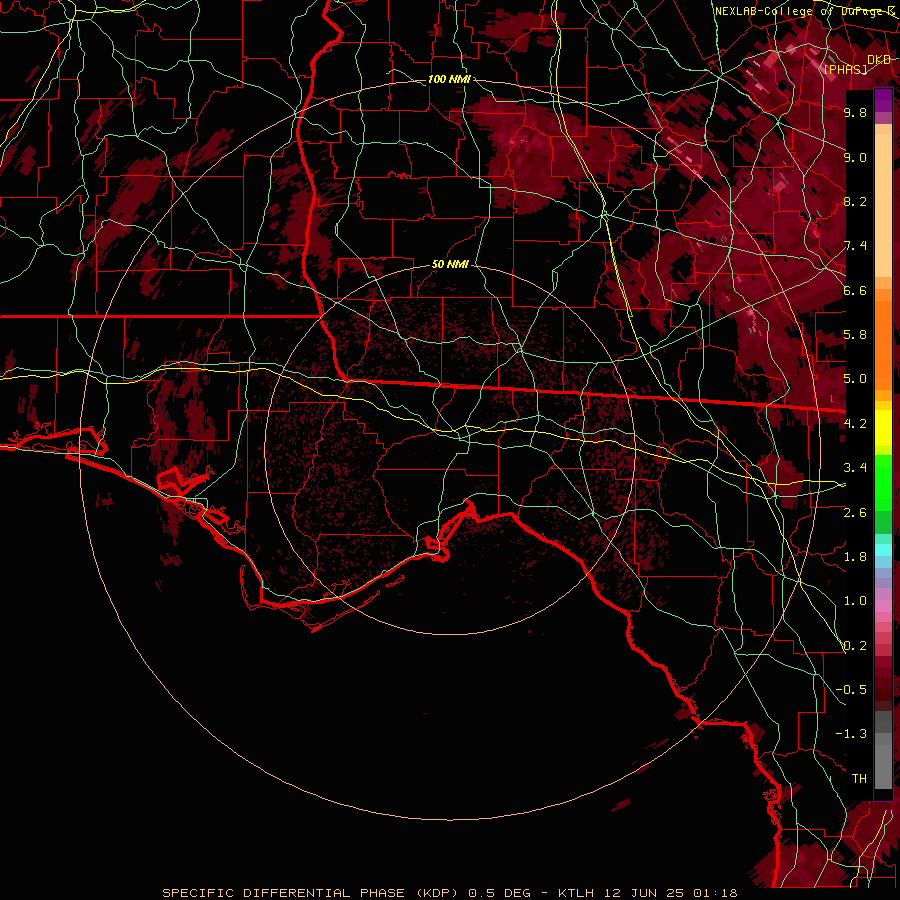Click the "0.5 DEG" elevation text

pos(499,893)
